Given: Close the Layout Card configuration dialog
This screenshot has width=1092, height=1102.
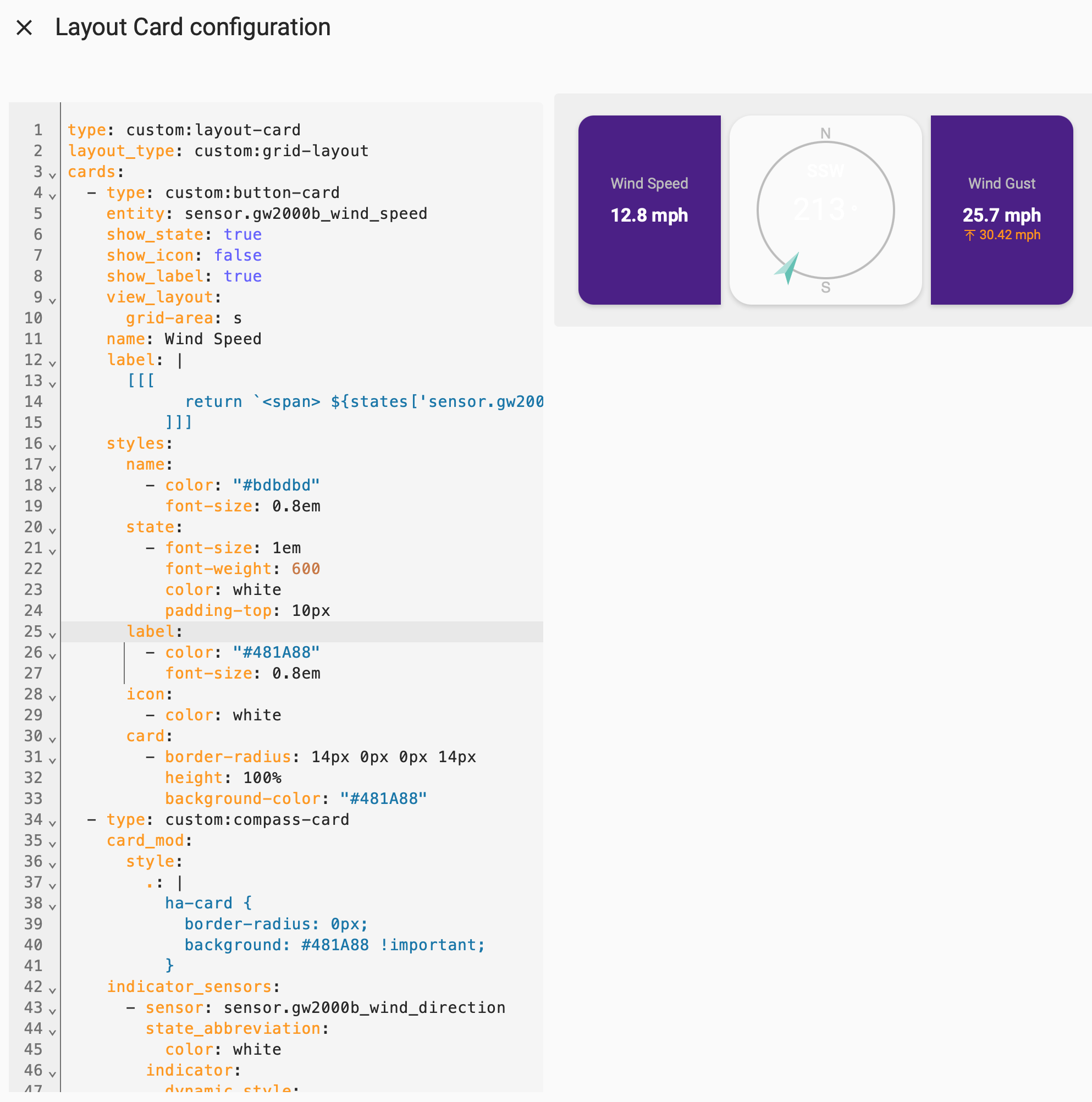Looking at the screenshot, I should 24,27.
